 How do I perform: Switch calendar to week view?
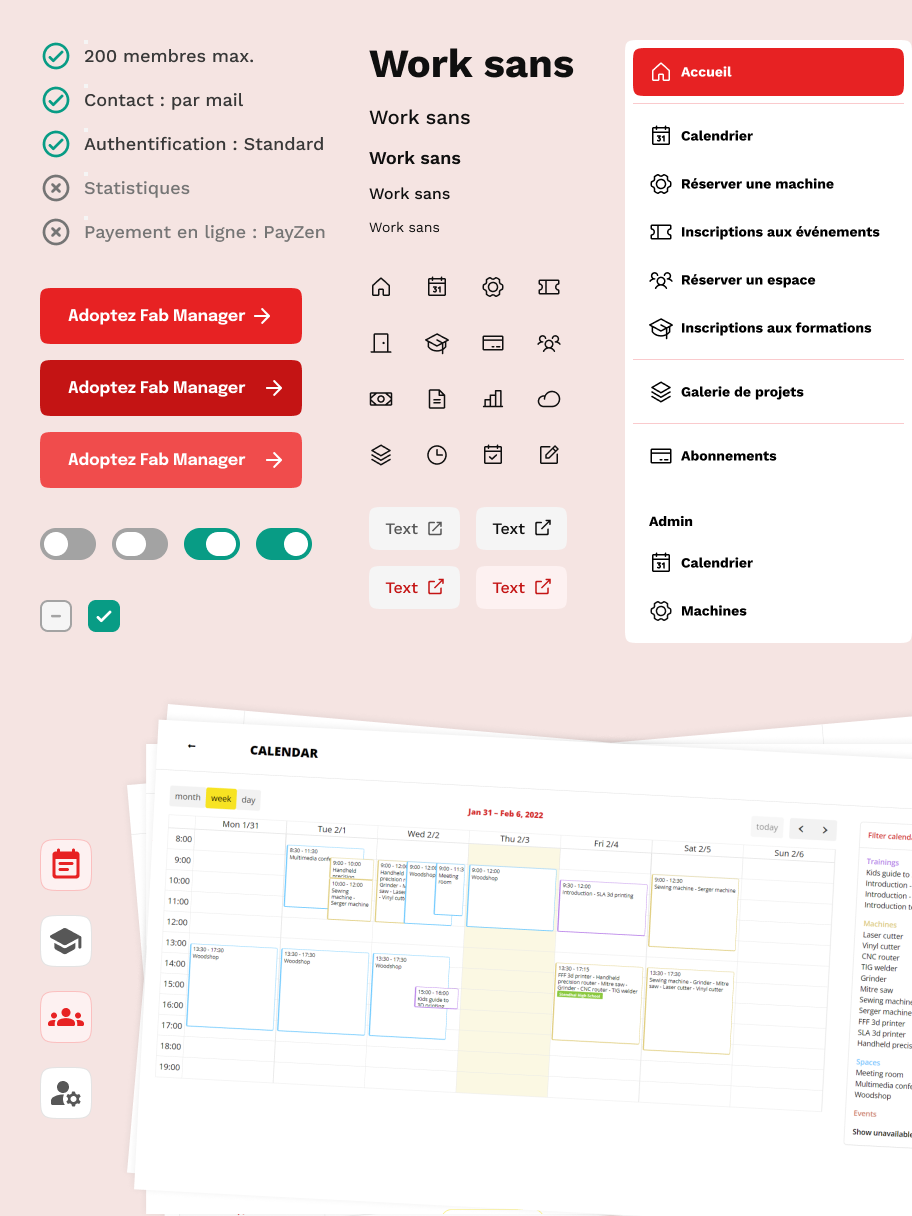[221, 798]
